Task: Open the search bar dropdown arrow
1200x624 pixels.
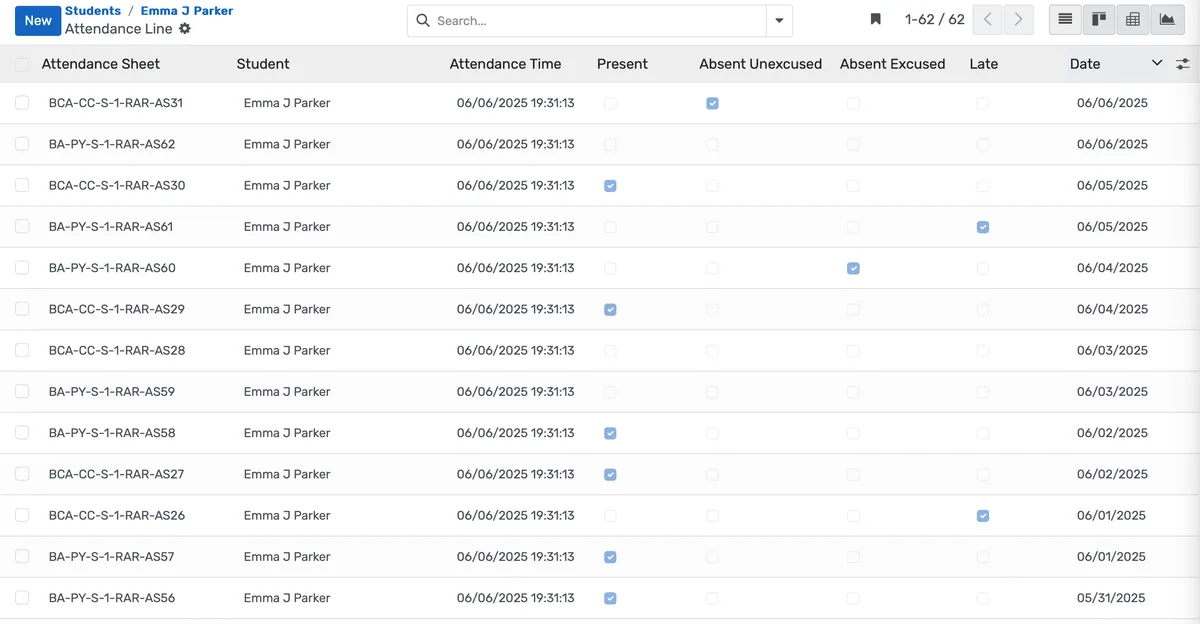Action: 778,19
